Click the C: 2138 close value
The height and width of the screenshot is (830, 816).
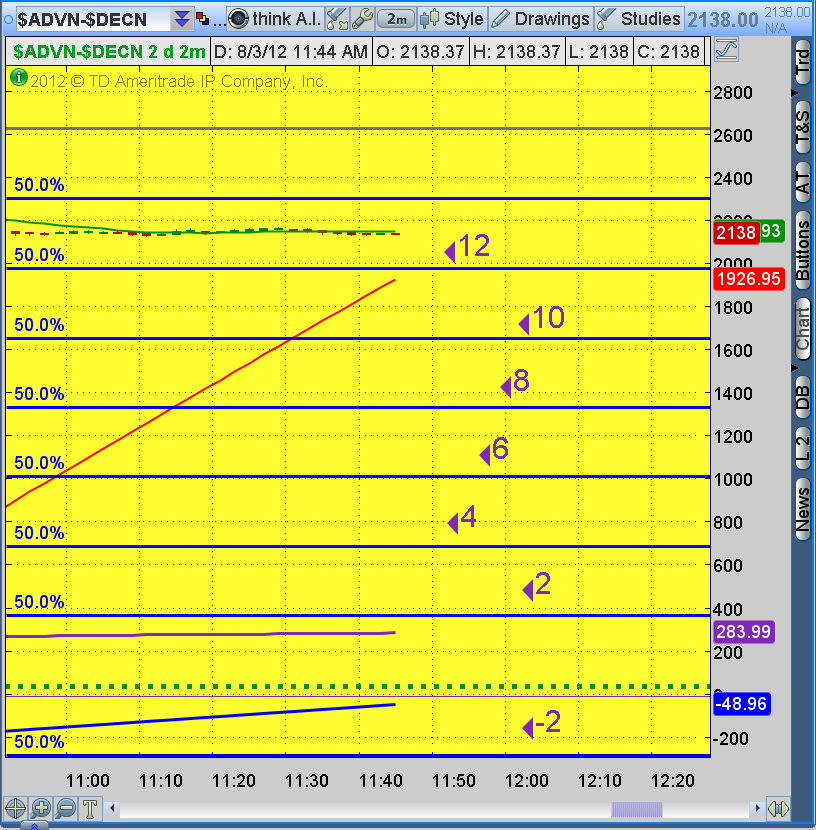tap(668, 52)
